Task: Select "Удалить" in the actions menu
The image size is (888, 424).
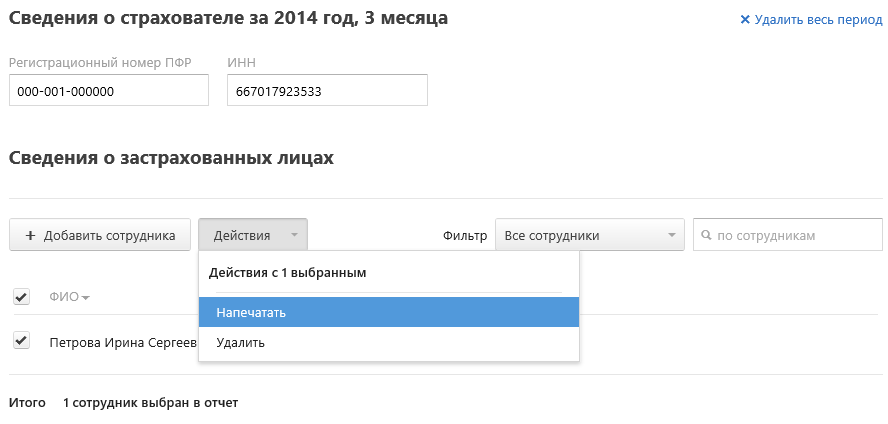Action: point(240,343)
